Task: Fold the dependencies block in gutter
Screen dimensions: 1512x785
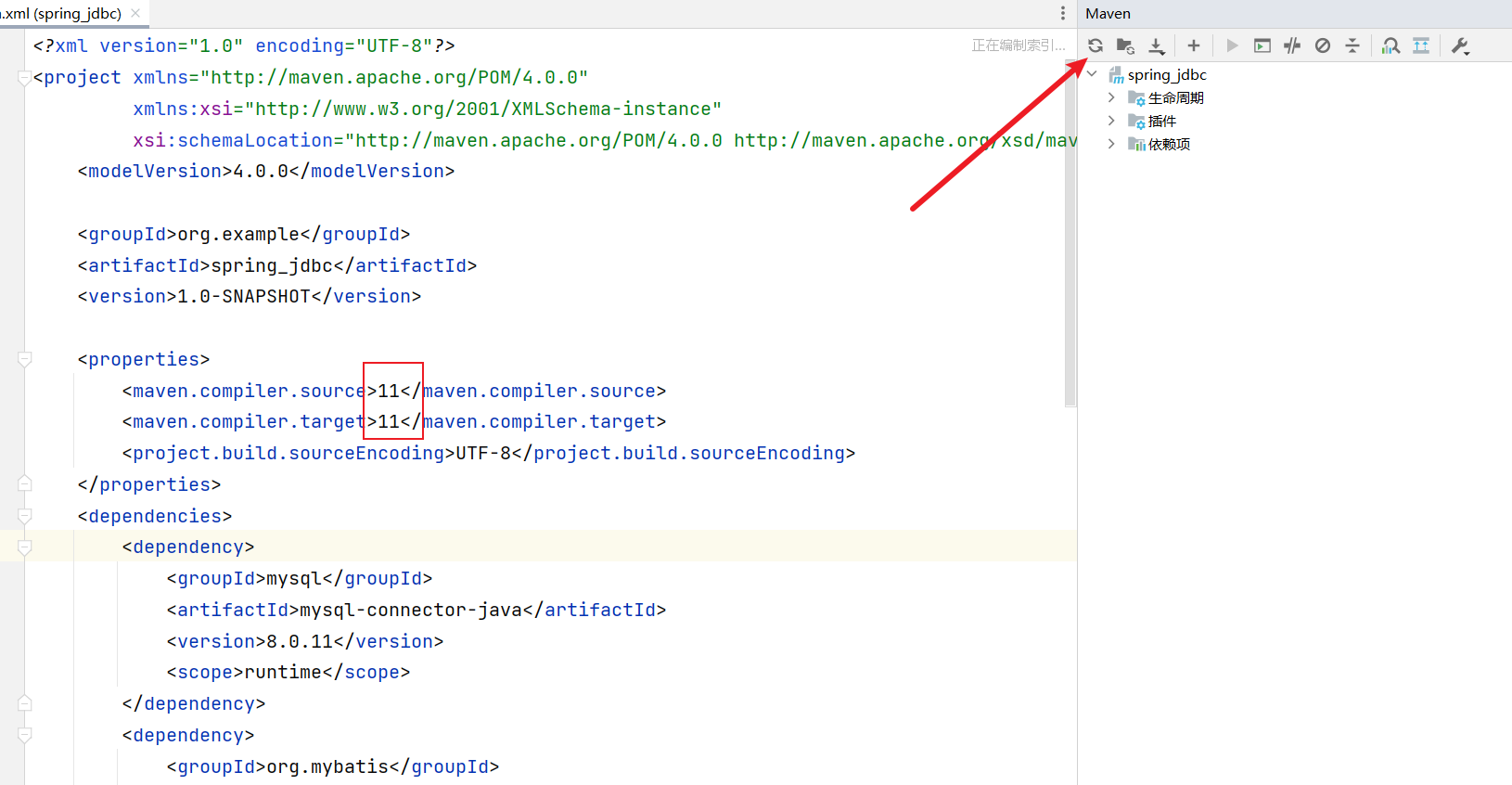Action: point(25,516)
